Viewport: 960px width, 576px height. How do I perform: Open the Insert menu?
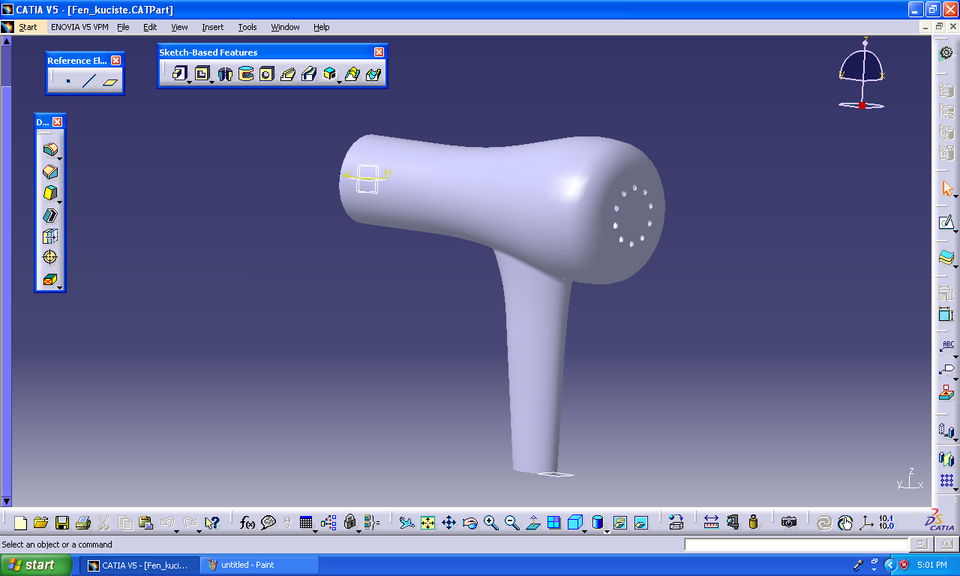213,27
